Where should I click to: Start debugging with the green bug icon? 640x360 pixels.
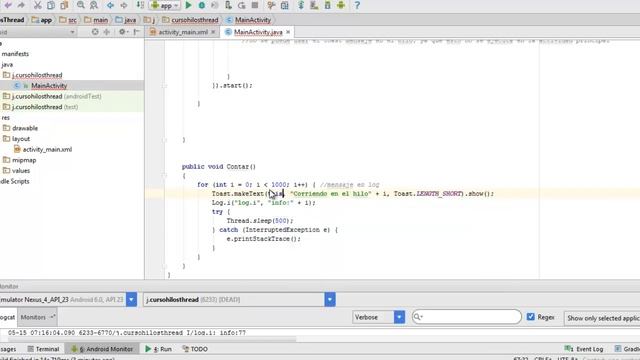tap(202, 5)
